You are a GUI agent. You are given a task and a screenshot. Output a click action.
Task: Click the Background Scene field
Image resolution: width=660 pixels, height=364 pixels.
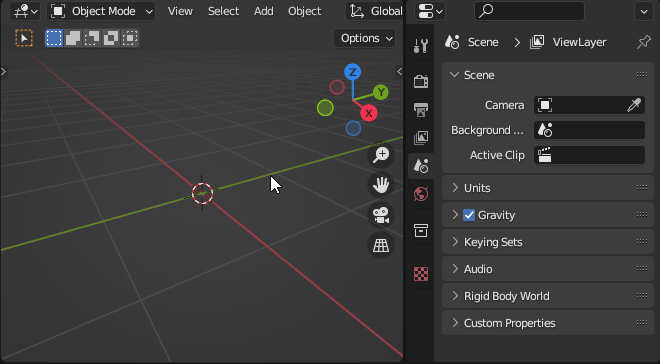click(x=589, y=130)
